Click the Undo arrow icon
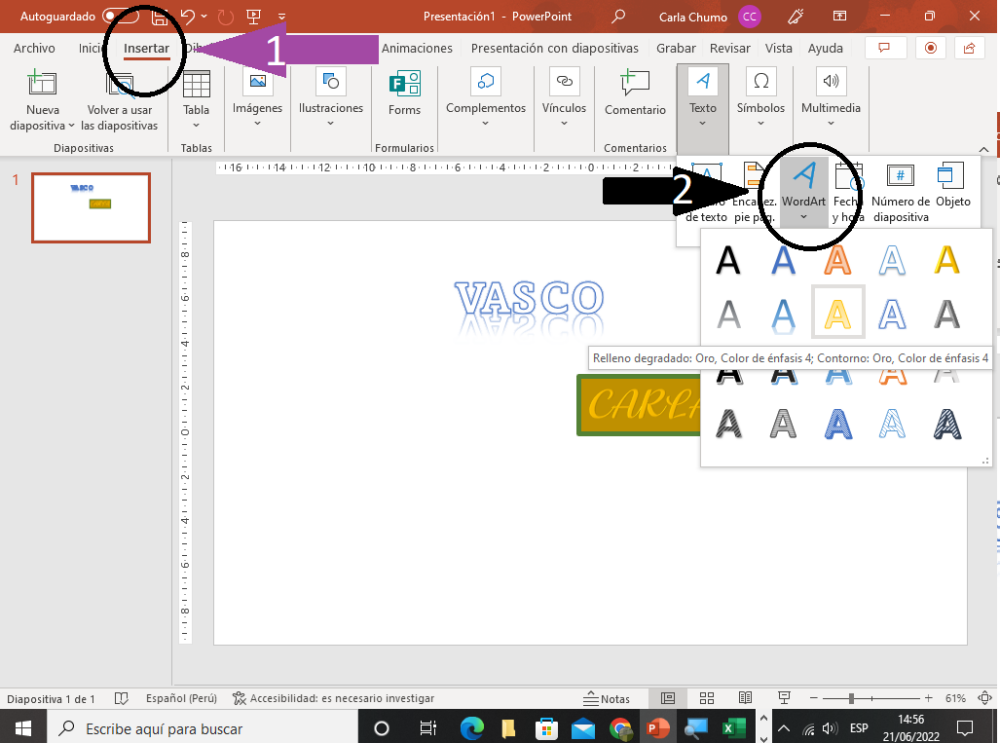1000x743 pixels. (x=188, y=17)
